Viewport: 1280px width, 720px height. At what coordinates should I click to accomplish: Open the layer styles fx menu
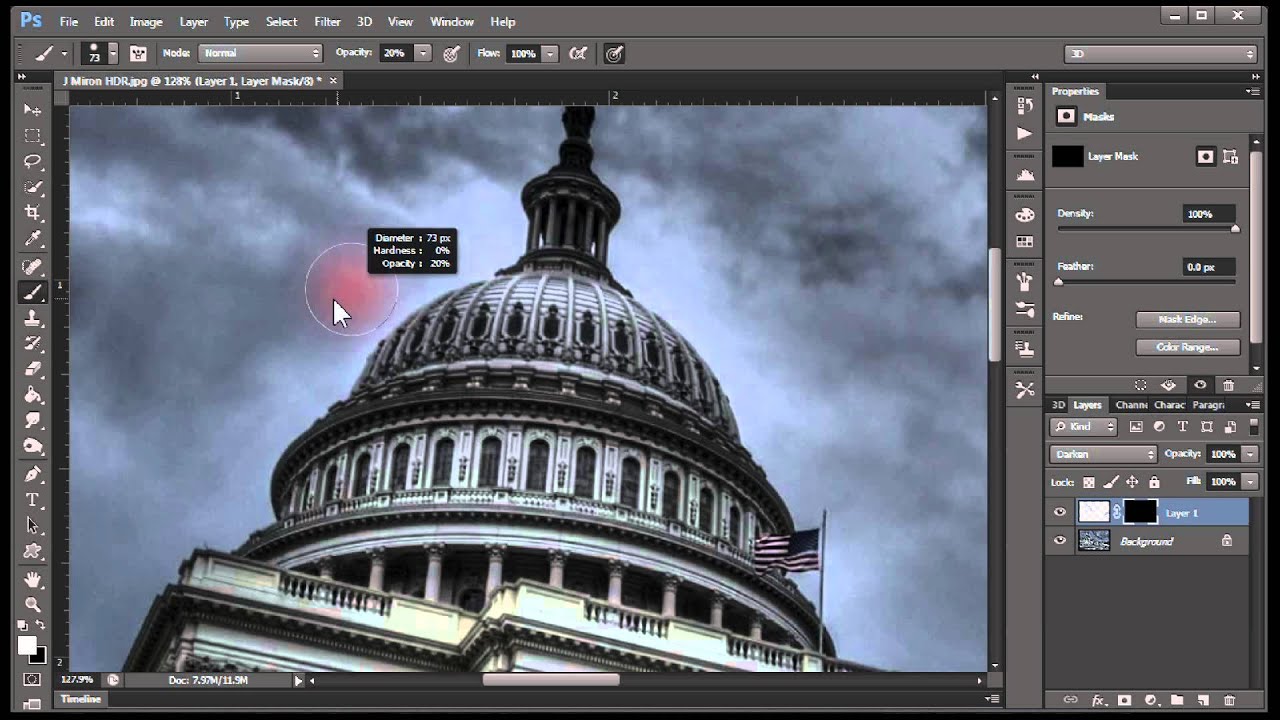(x=1098, y=701)
